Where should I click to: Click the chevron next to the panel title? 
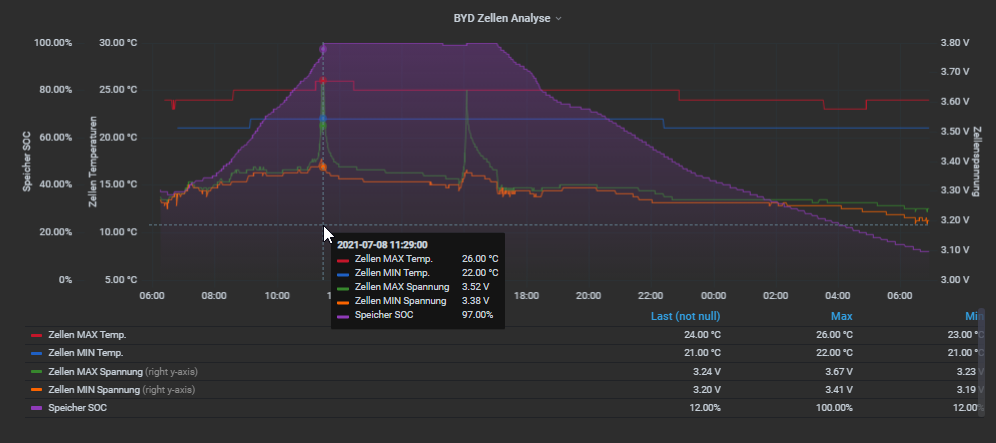click(x=558, y=19)
